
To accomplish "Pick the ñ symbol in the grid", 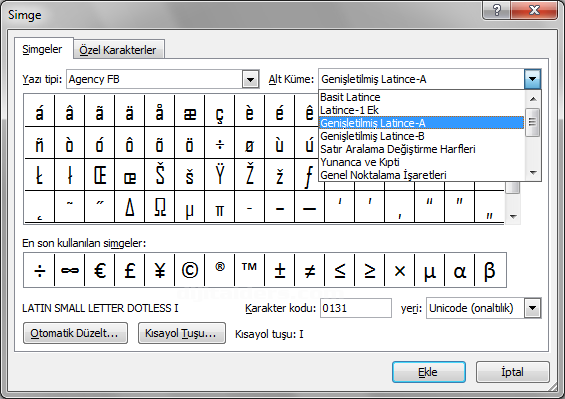I will pyautogui.click(x=40, y=143).
